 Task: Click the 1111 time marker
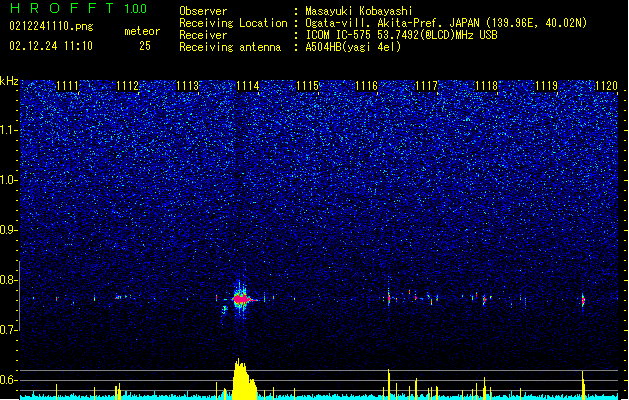[x=67, y=86]
